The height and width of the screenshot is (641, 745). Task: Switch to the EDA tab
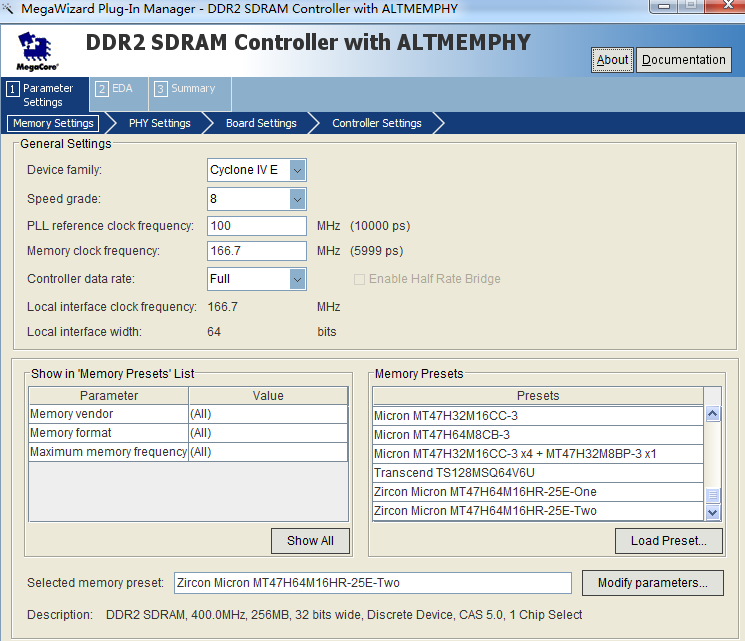118,94
